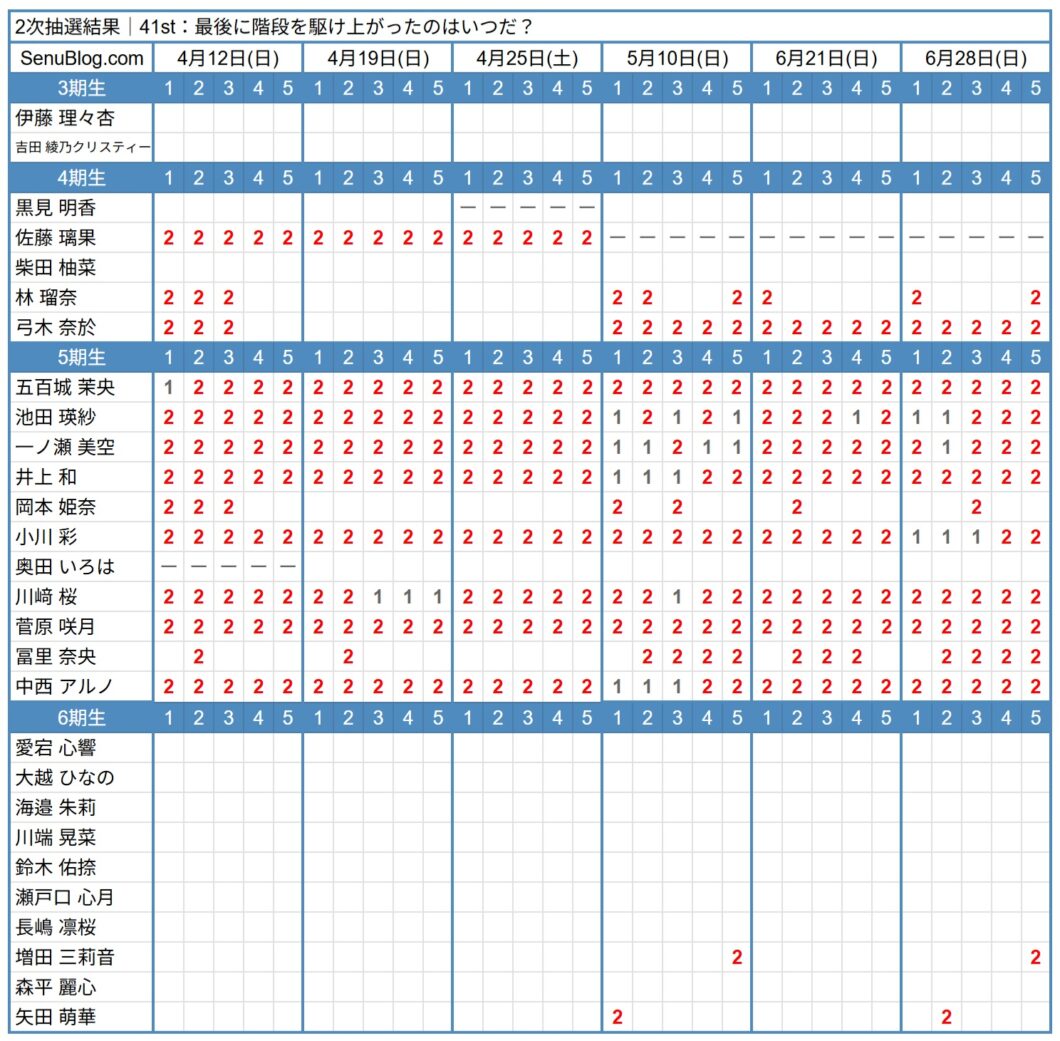Click the 4期生 section header
This screenshot has height=1041, width=1060.
click(x=78, y=178)
